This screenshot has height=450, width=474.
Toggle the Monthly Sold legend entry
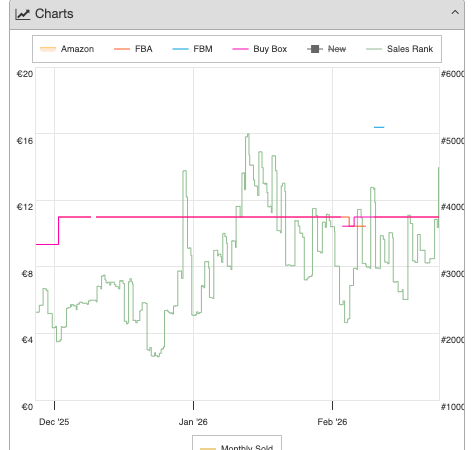tap(237, 447)
